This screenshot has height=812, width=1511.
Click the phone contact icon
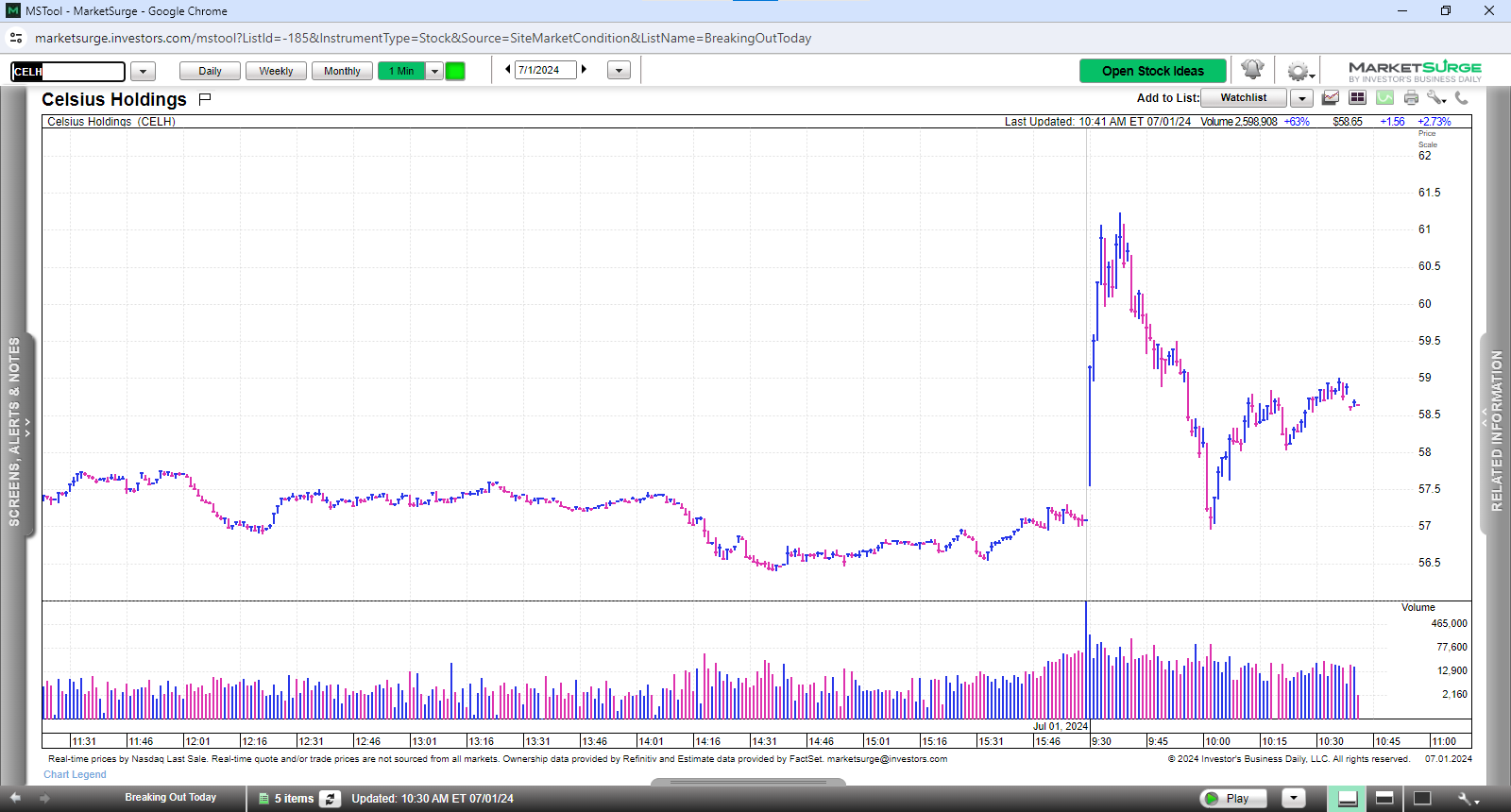point(1462,97)
